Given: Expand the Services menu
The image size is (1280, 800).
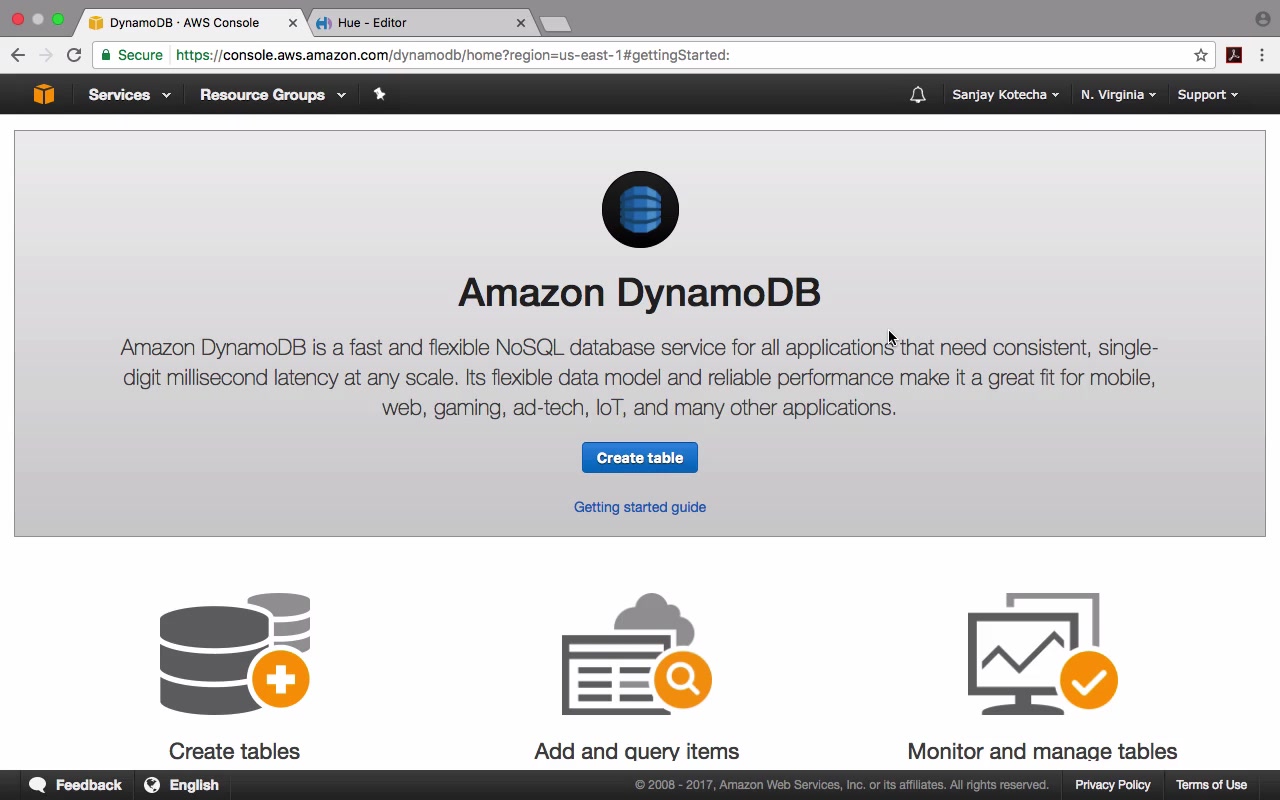Looking at the screenshot, I should [x=129, y=95].
